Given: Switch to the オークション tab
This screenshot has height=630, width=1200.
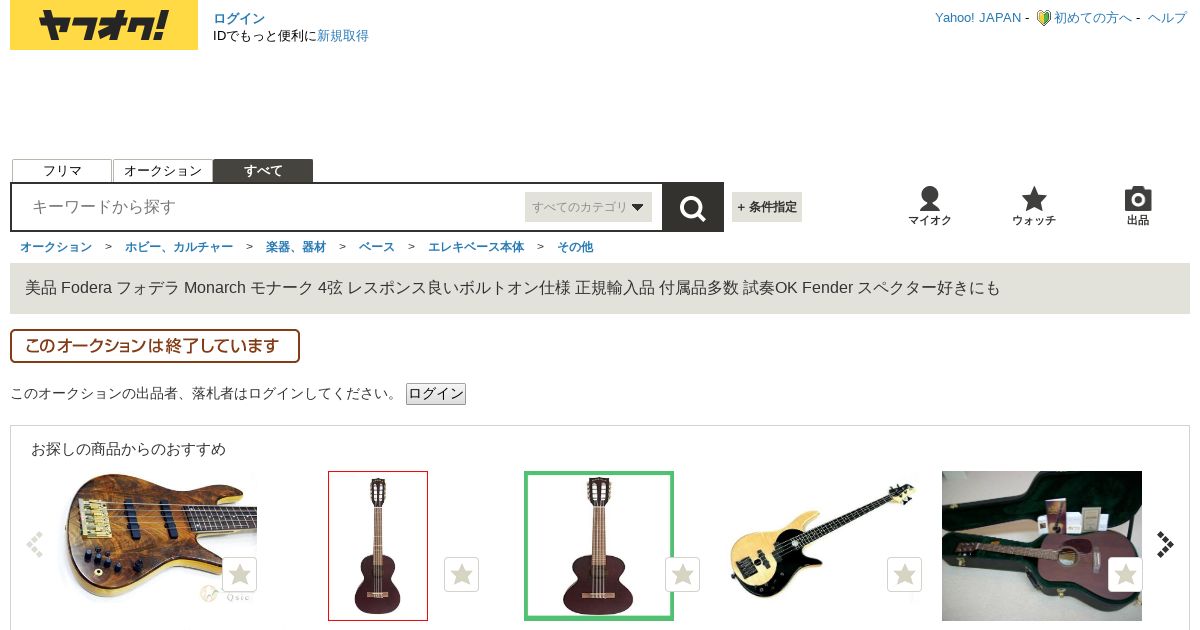Looking at the screenshot, I should pyautogui.click(x=163, y=171).
